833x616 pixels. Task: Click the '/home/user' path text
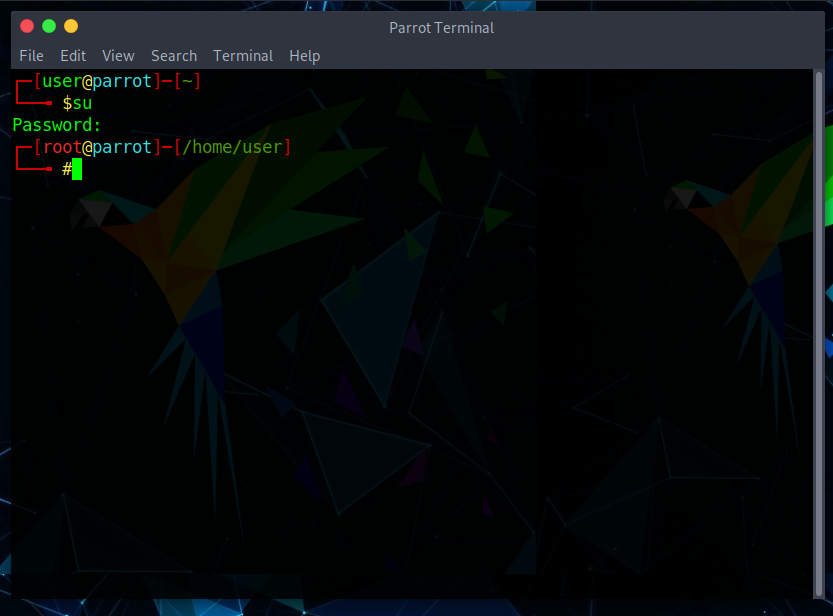232,147
